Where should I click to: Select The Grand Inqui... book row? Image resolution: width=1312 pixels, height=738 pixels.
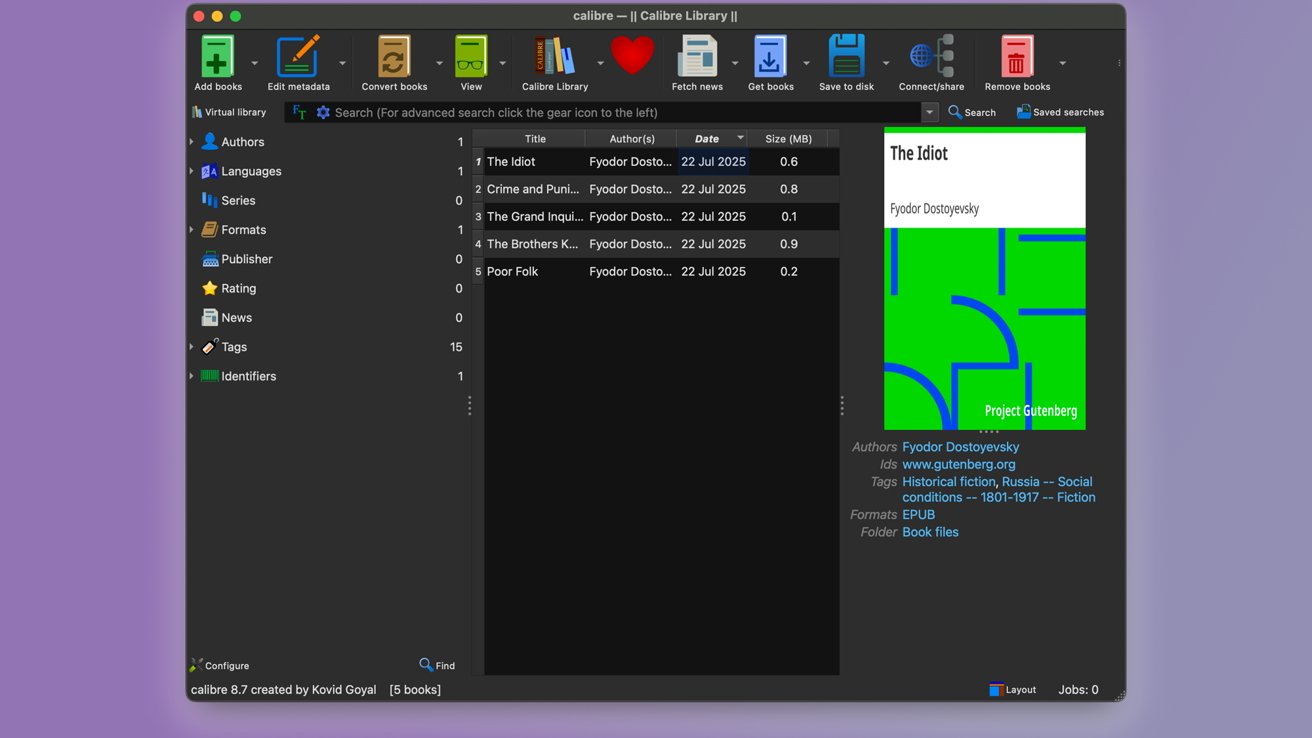pyautogui.click(x=656, y=217)
